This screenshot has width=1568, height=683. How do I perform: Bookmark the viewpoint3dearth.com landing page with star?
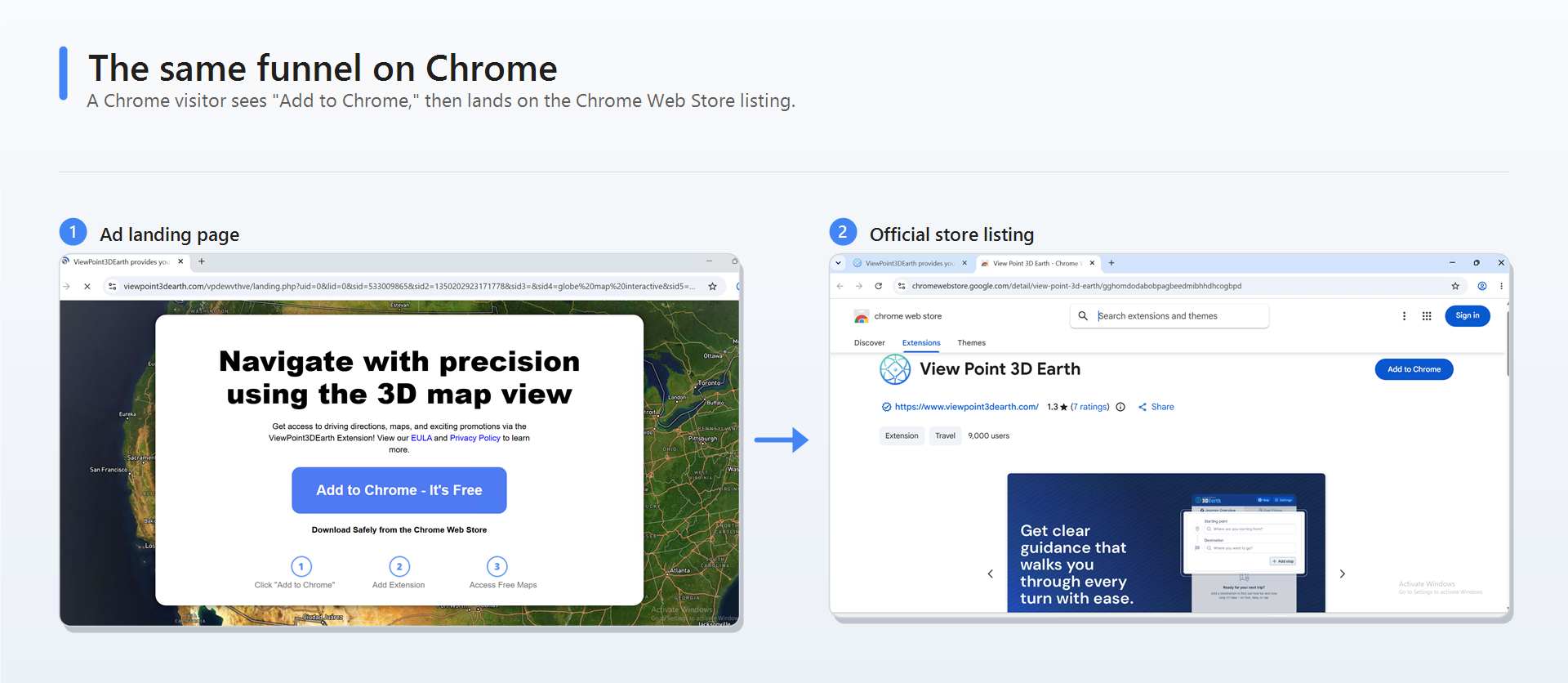click(x=712, y=287)
